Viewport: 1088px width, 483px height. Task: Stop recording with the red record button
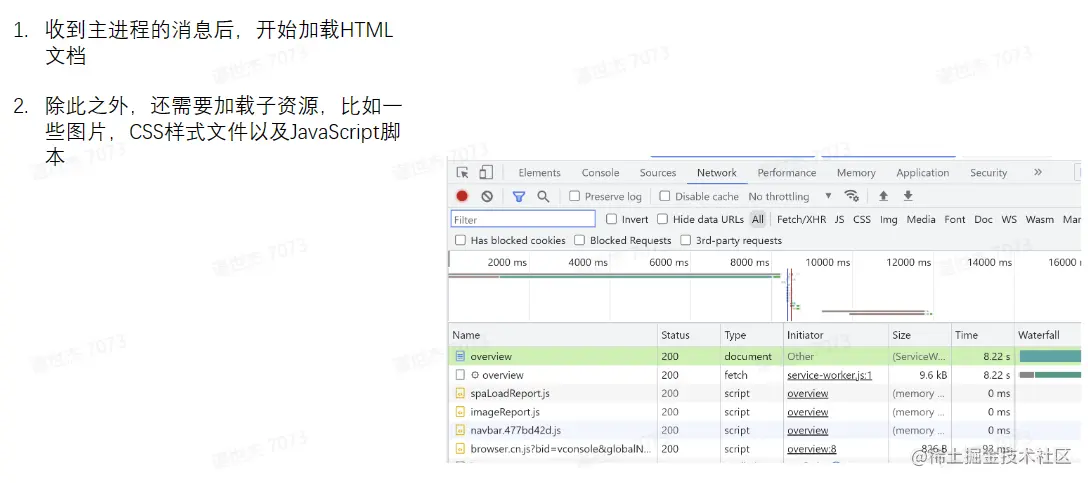click(462, 196)
